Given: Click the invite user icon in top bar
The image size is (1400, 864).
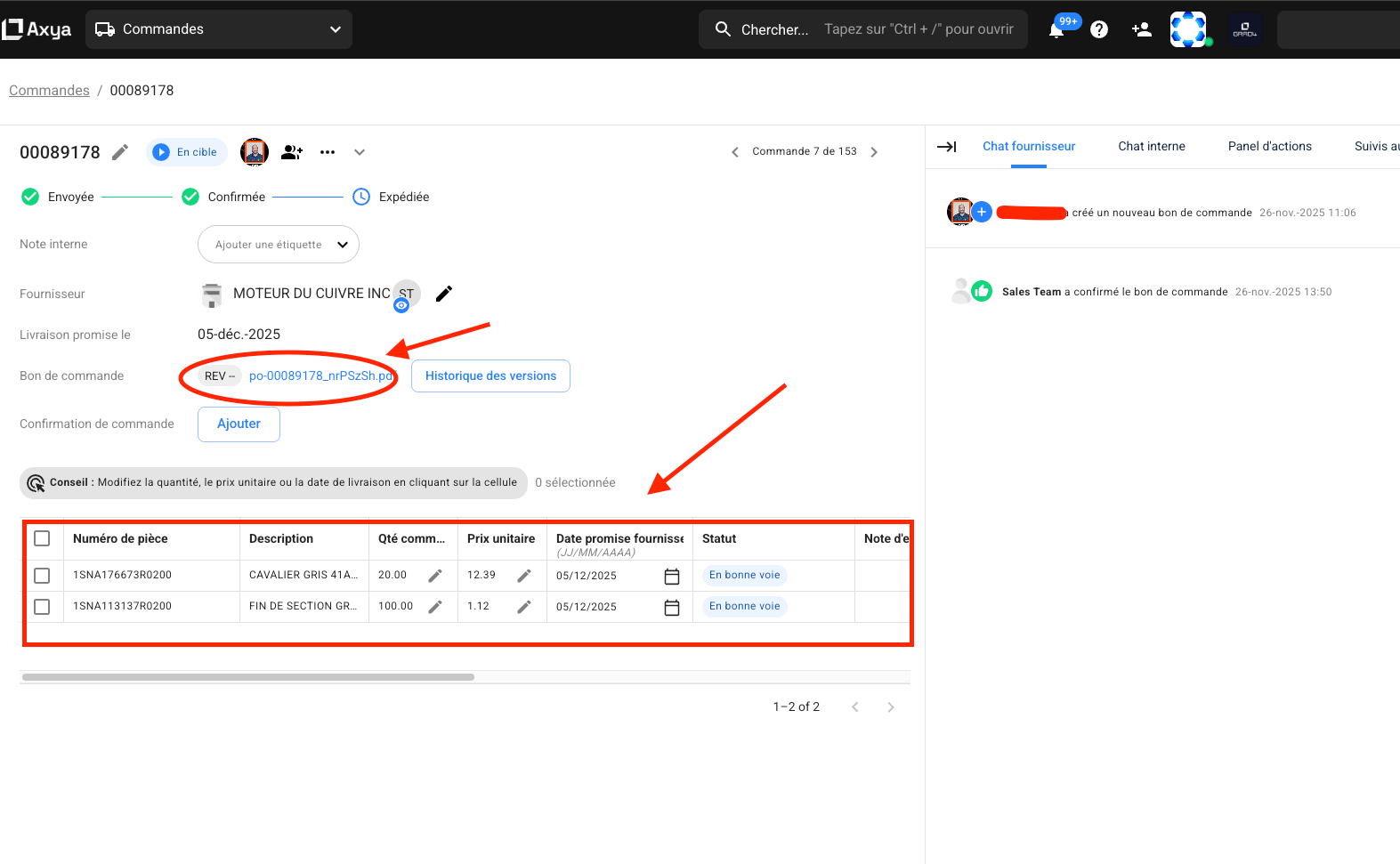Looking at the screenshot, I should click(1141, 29).
